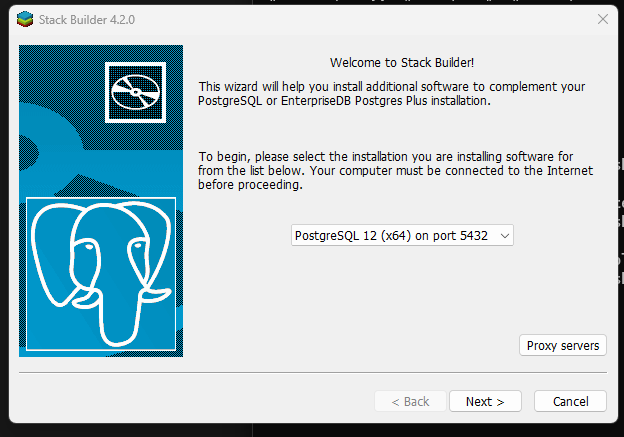The width and height of the screenshot is (624, 437).
Task: Click the 'Stack Builder 4.2.0' title text
Action: click(87, 20)
